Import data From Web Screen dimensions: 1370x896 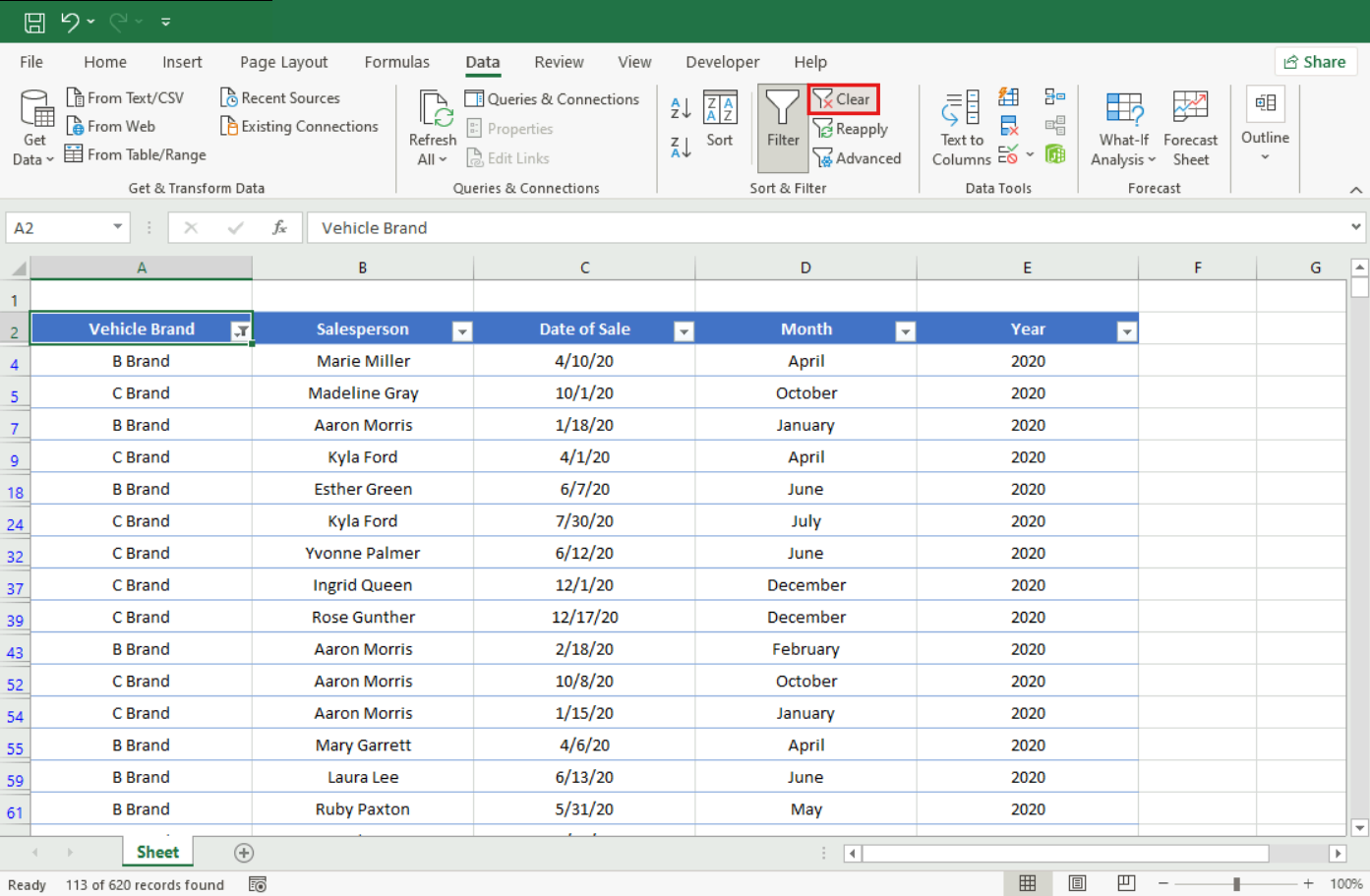(x=110, y=126)
